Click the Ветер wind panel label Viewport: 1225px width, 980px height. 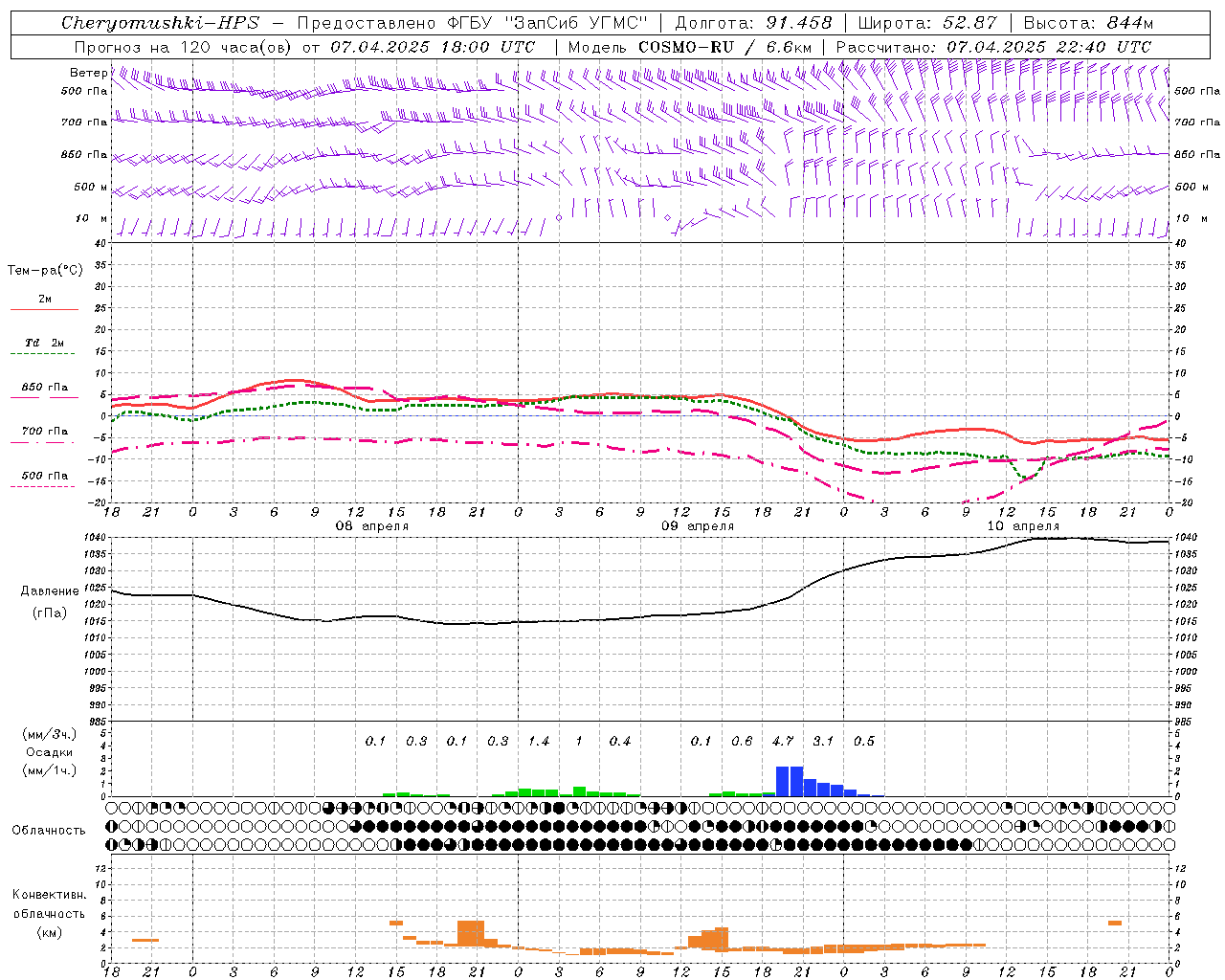point(88,73)
